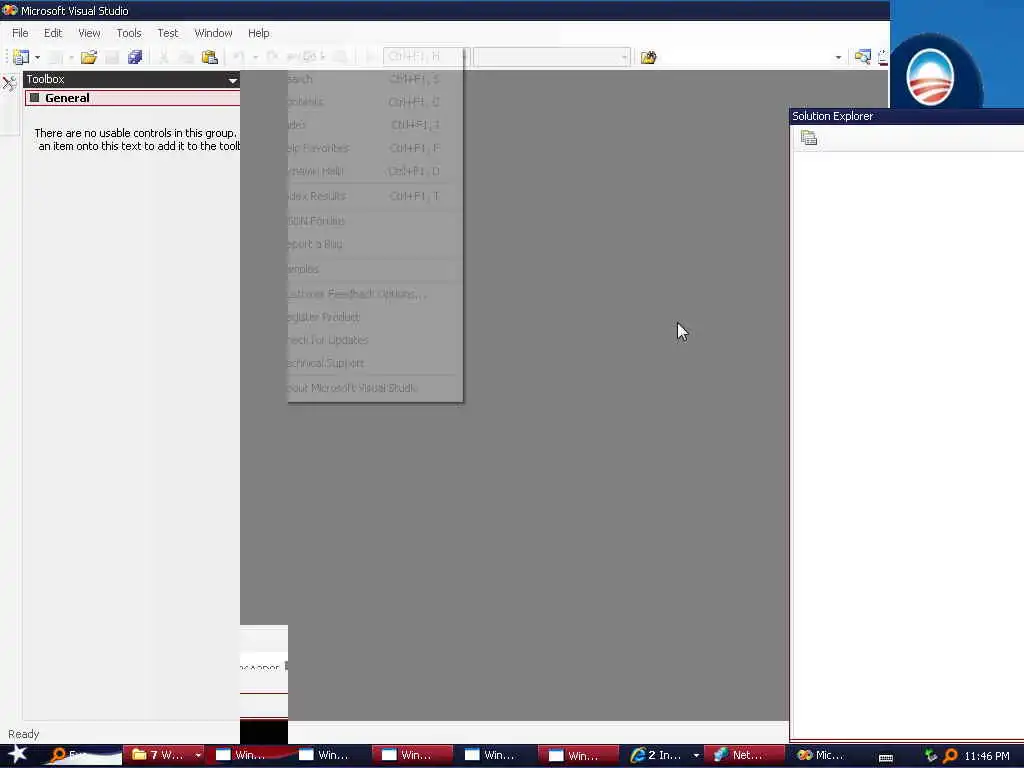Open the Toolbox window position dropdown
Viewport: 1024px width, 768px height.
(232, 80)
